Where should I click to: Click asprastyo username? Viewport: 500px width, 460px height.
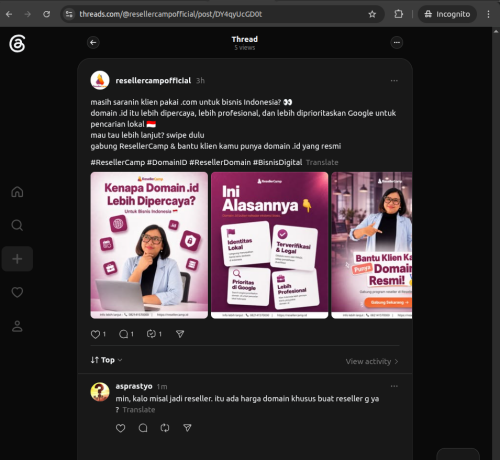coord(134,386)
